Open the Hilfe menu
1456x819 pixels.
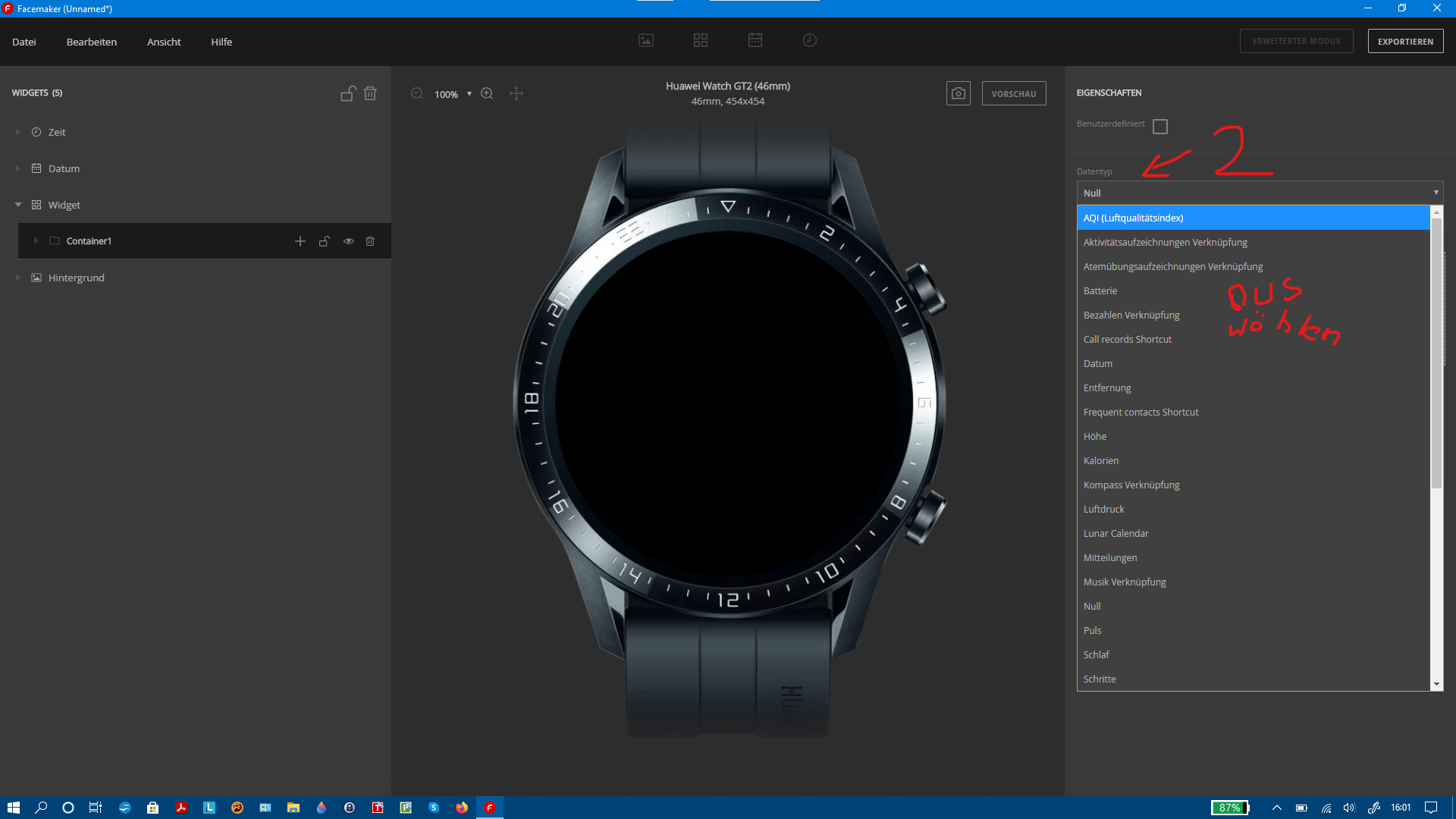point(221,42)
